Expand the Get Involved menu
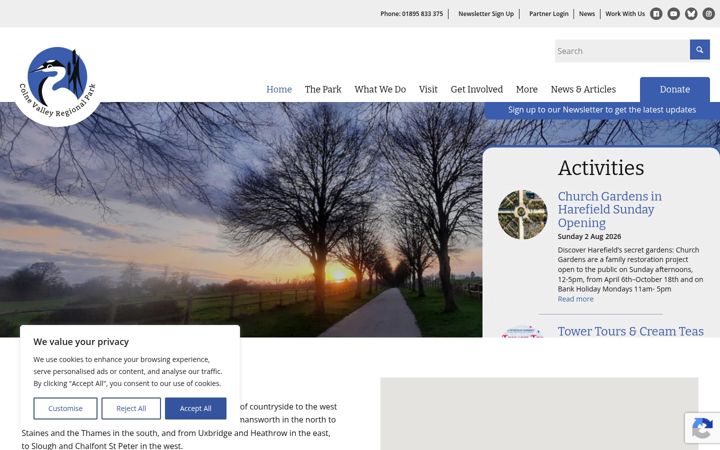This screenshot has height=450, width=720. point(477,90)
